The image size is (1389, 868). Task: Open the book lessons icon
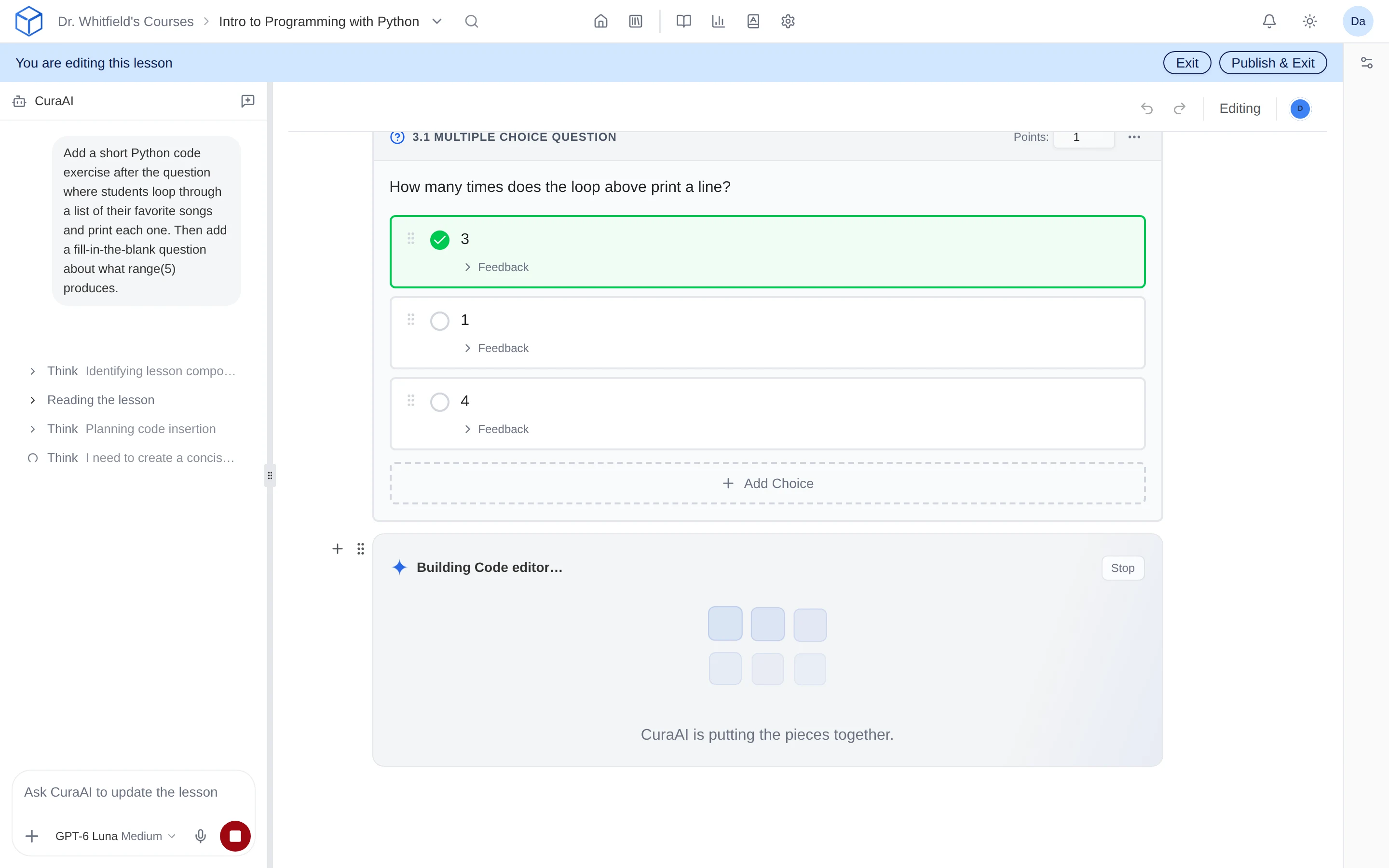[683, 21]
